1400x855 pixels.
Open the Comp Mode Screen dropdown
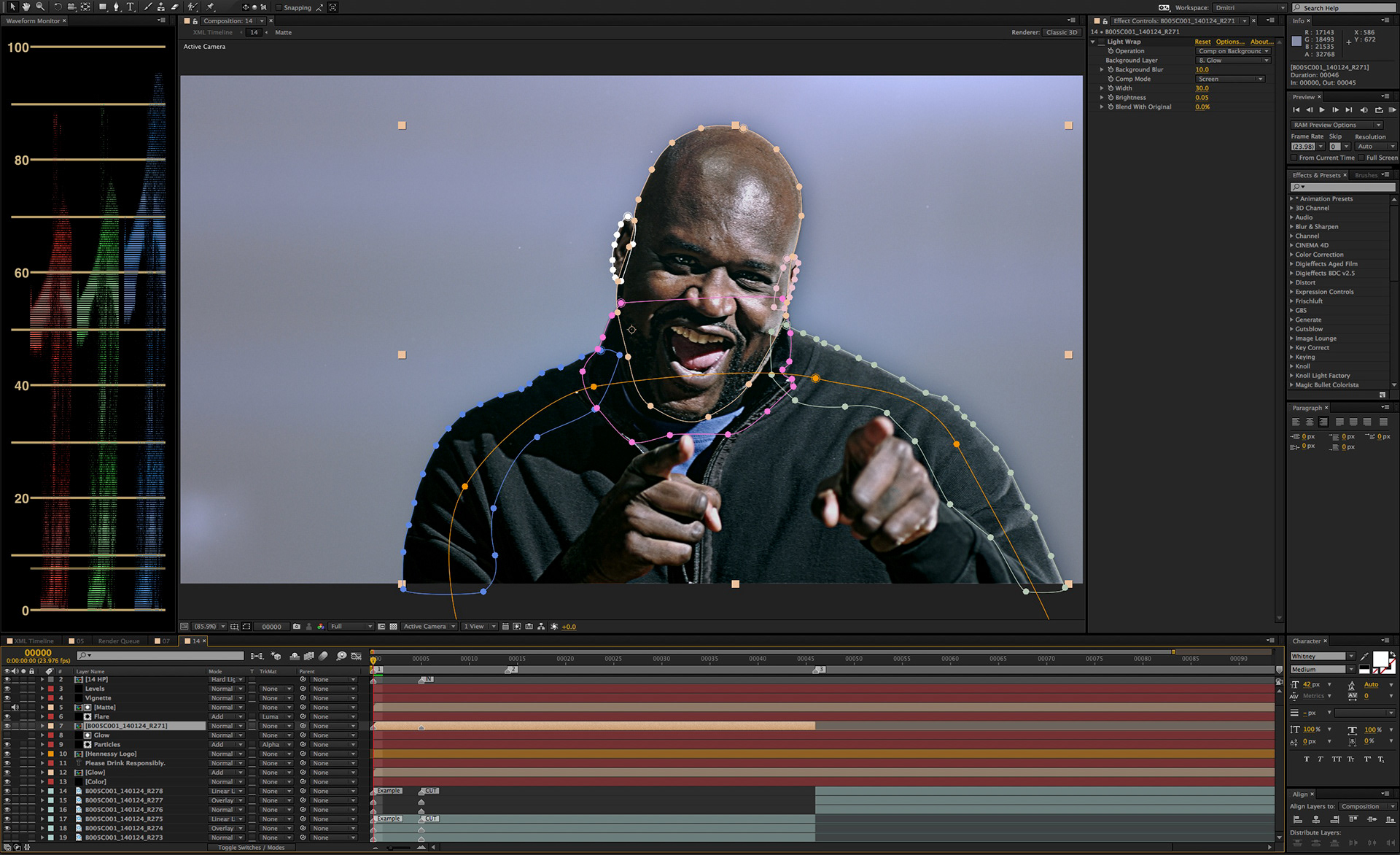[1230, 79]
